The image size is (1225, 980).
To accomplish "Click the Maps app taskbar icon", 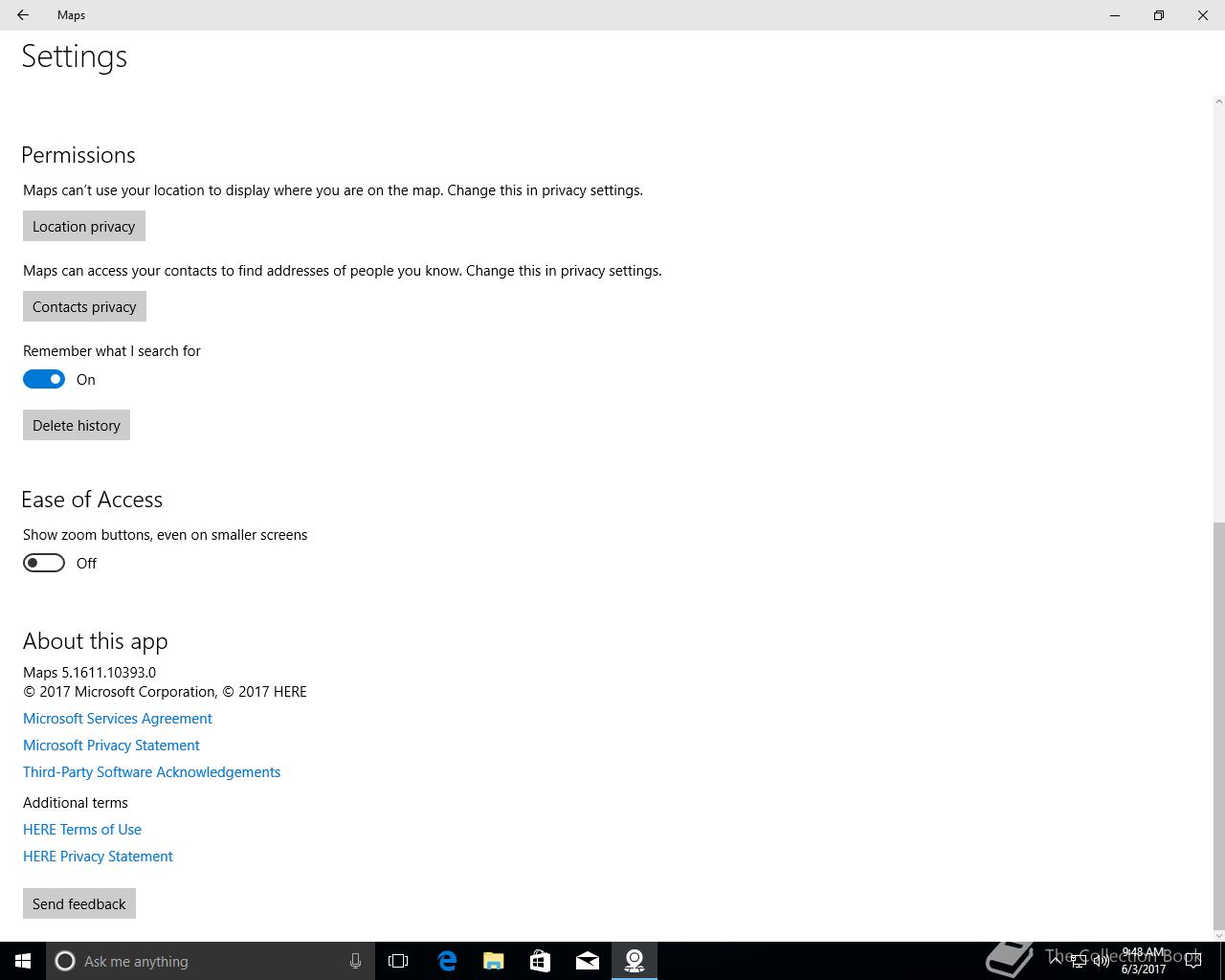I will pyautogui.click(x=635, y=961).
